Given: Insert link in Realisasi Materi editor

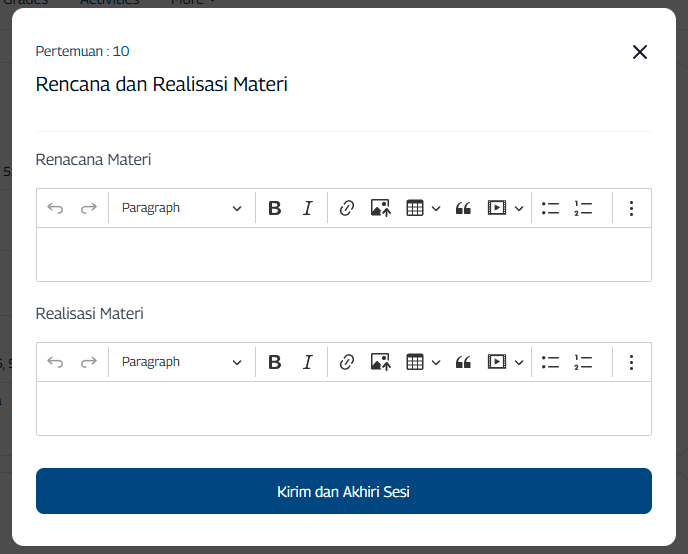Looking at the screenshot, I should [347, 362].
